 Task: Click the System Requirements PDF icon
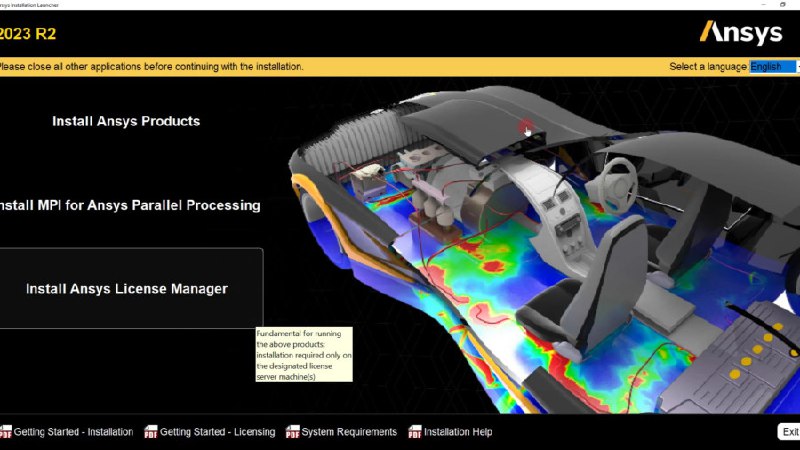(x=292, y=432)
